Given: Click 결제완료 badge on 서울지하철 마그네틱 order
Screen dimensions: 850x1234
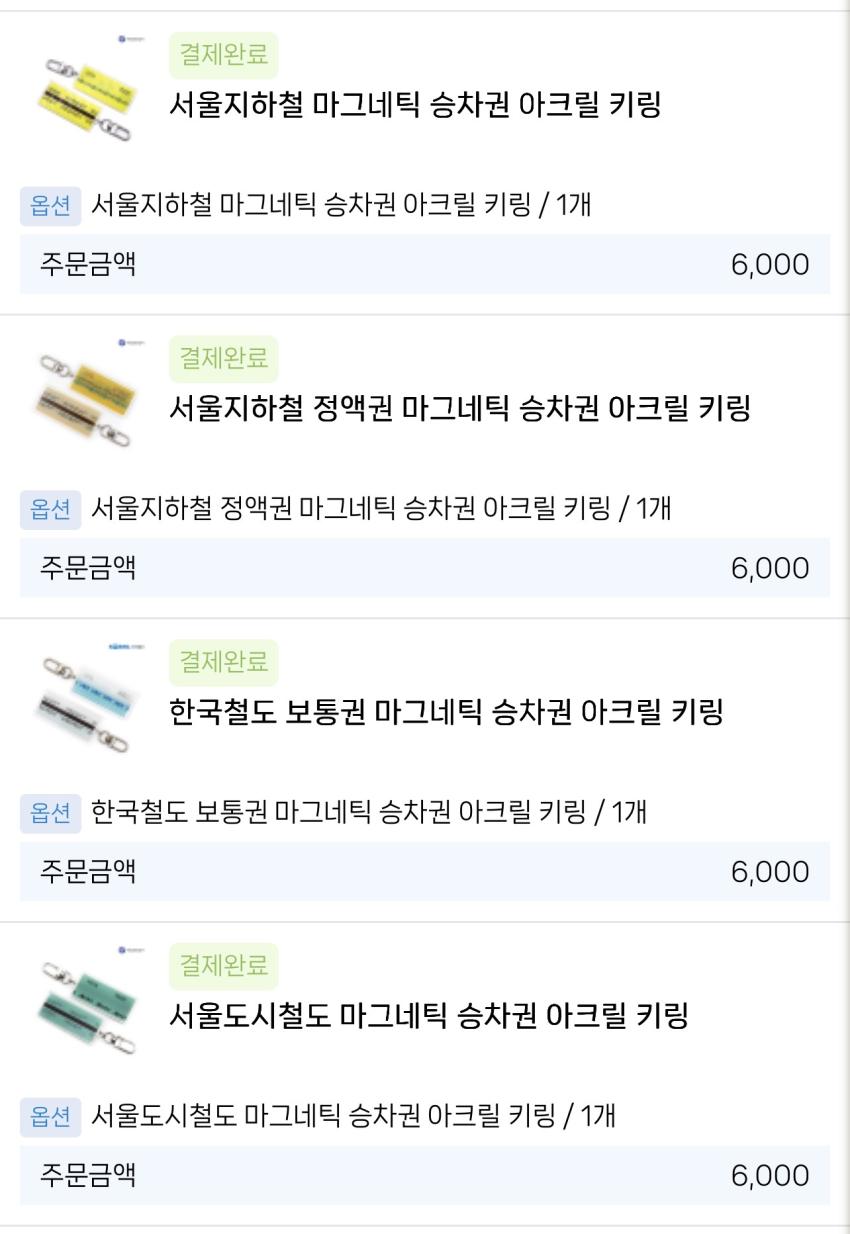Looking at the screenshot, I should [223, 55].
